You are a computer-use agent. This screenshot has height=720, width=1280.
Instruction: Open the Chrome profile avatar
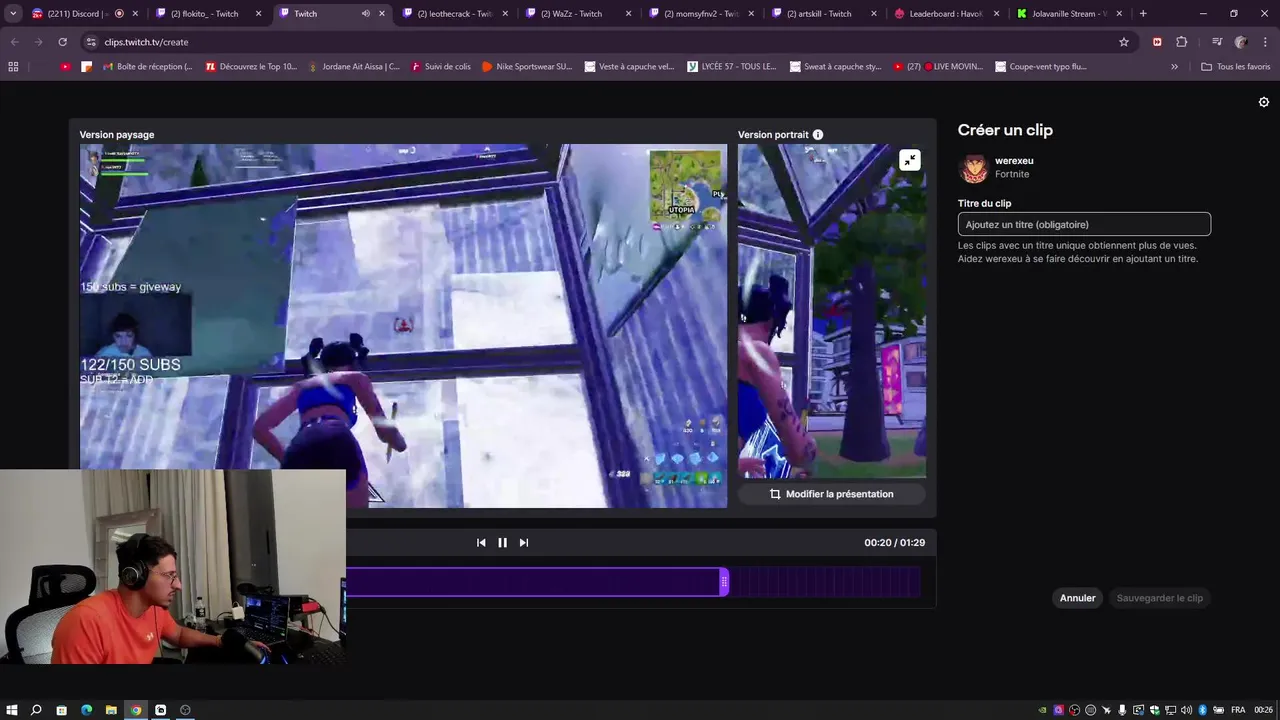point(1241,42)
